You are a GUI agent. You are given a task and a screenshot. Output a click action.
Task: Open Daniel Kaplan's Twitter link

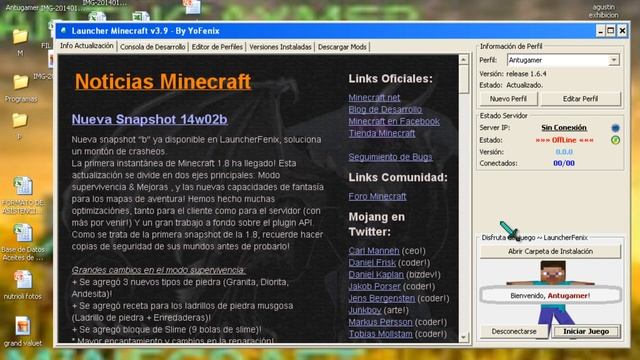click(376, 274)
